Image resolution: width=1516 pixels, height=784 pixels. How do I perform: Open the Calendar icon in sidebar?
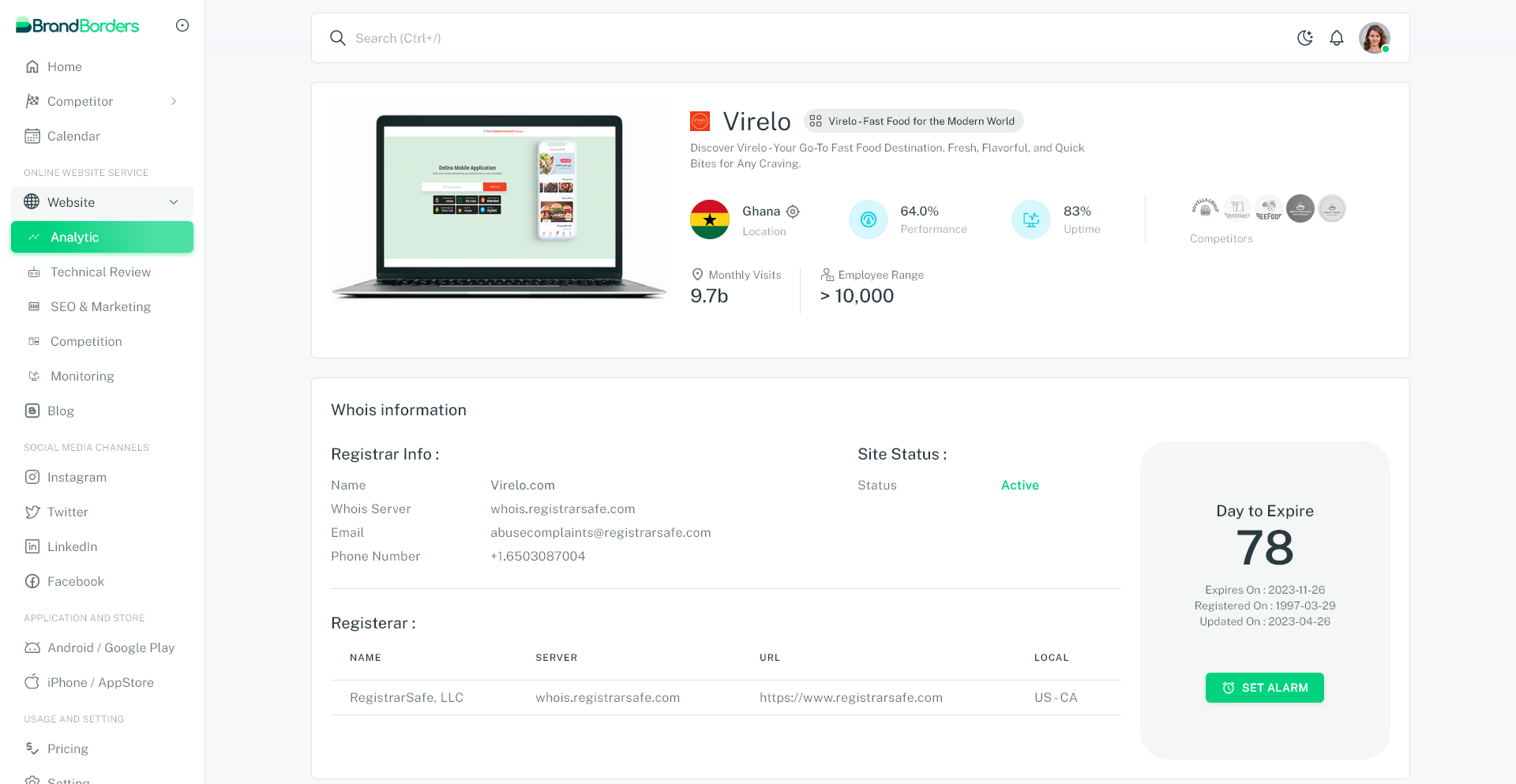32,136
